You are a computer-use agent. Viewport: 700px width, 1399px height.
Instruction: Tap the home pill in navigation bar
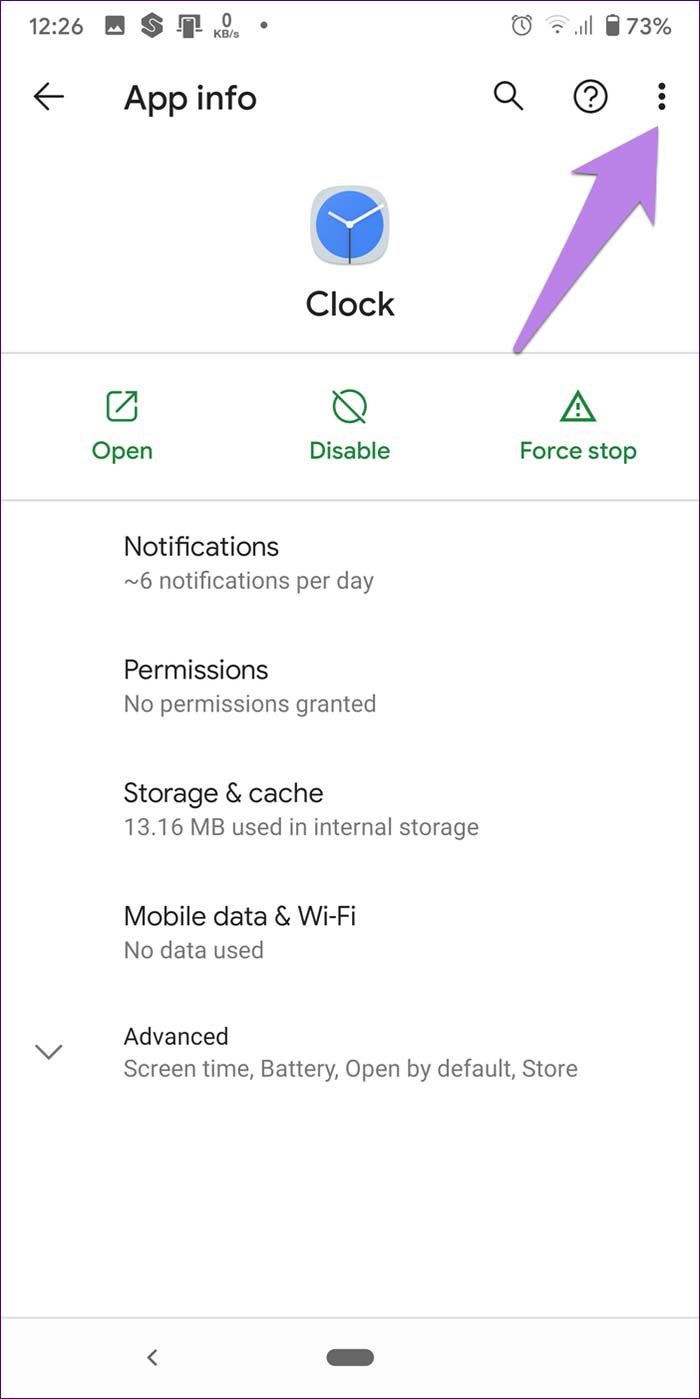click(x=350, y=1357)
